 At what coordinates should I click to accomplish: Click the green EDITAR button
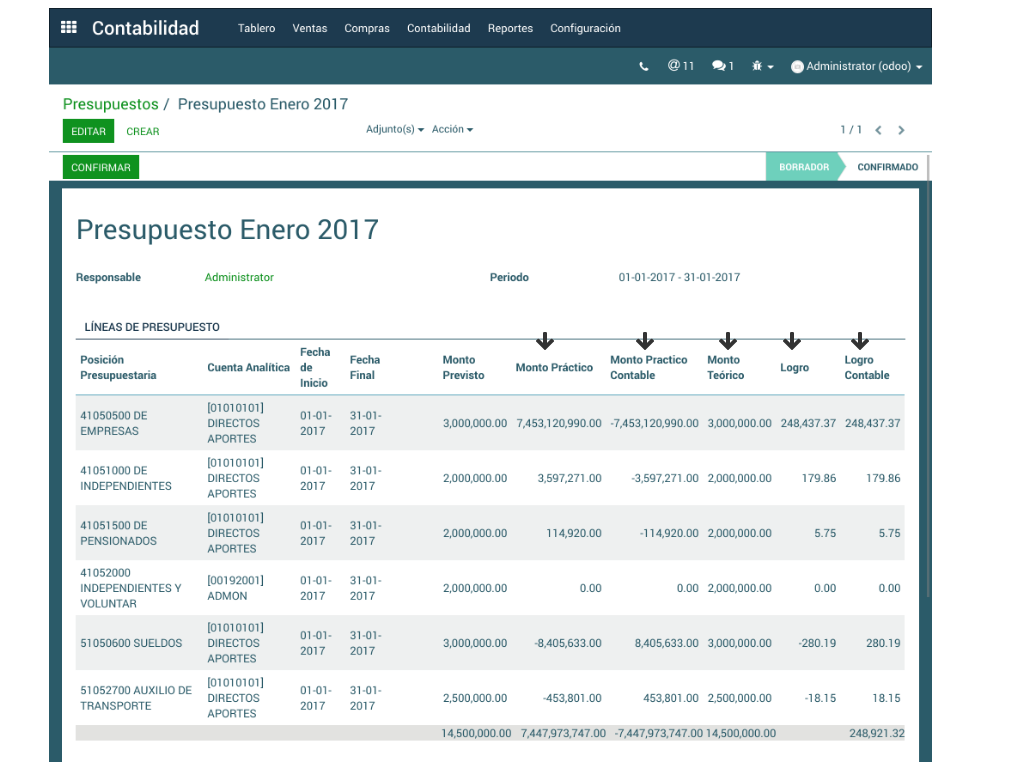tap(88, 131)
